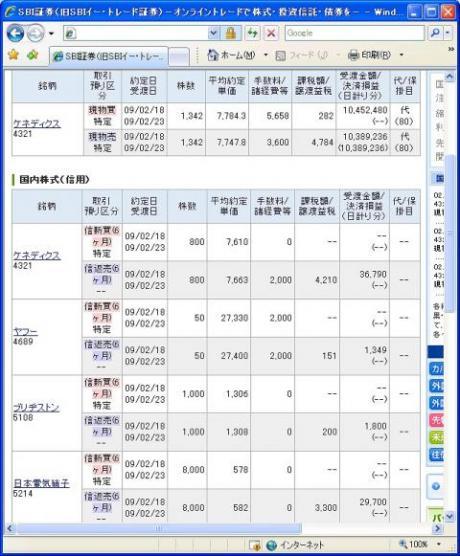Screen dimensions: 460x556
Task: Click the green sidebar button
Action: point(437,438)
